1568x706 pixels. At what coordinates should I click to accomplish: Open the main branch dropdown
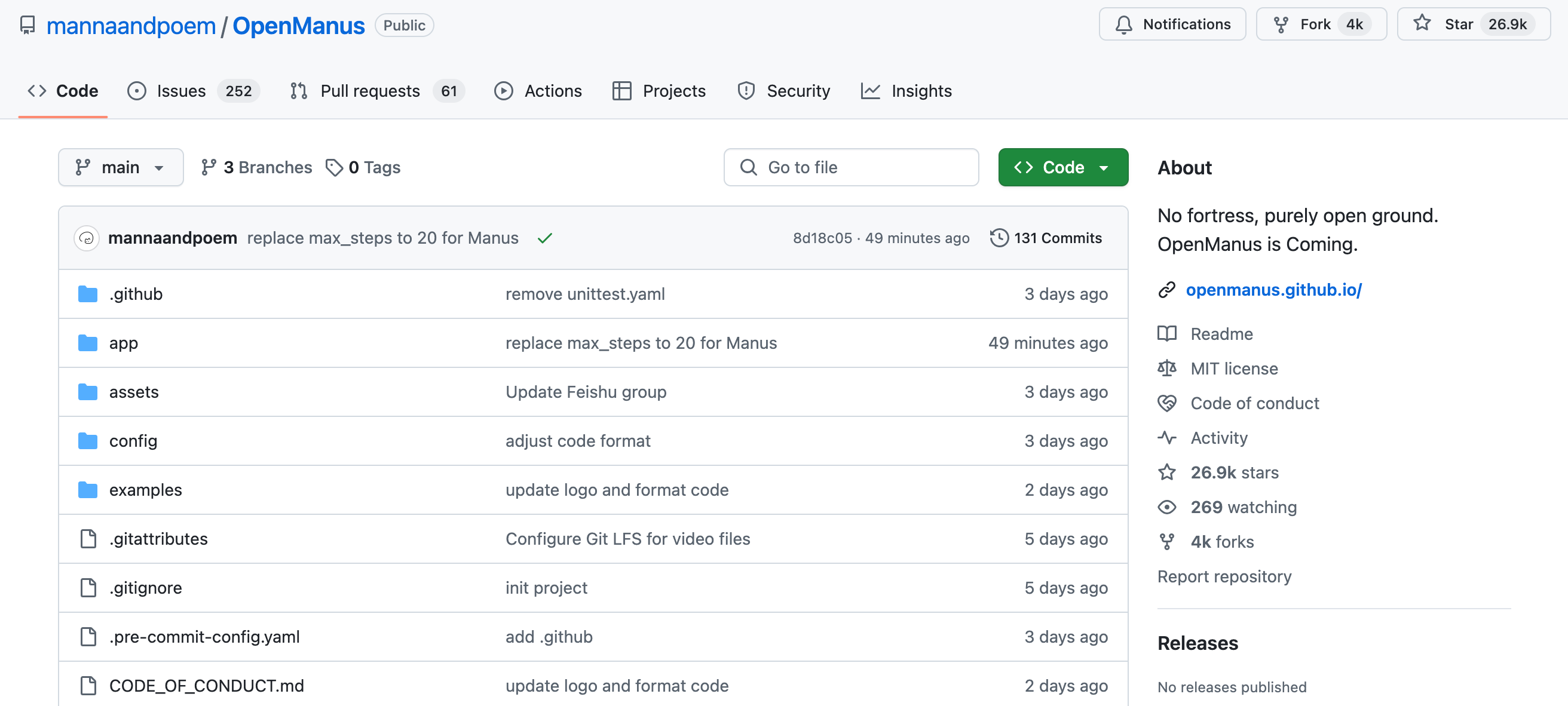click(121, 167)
